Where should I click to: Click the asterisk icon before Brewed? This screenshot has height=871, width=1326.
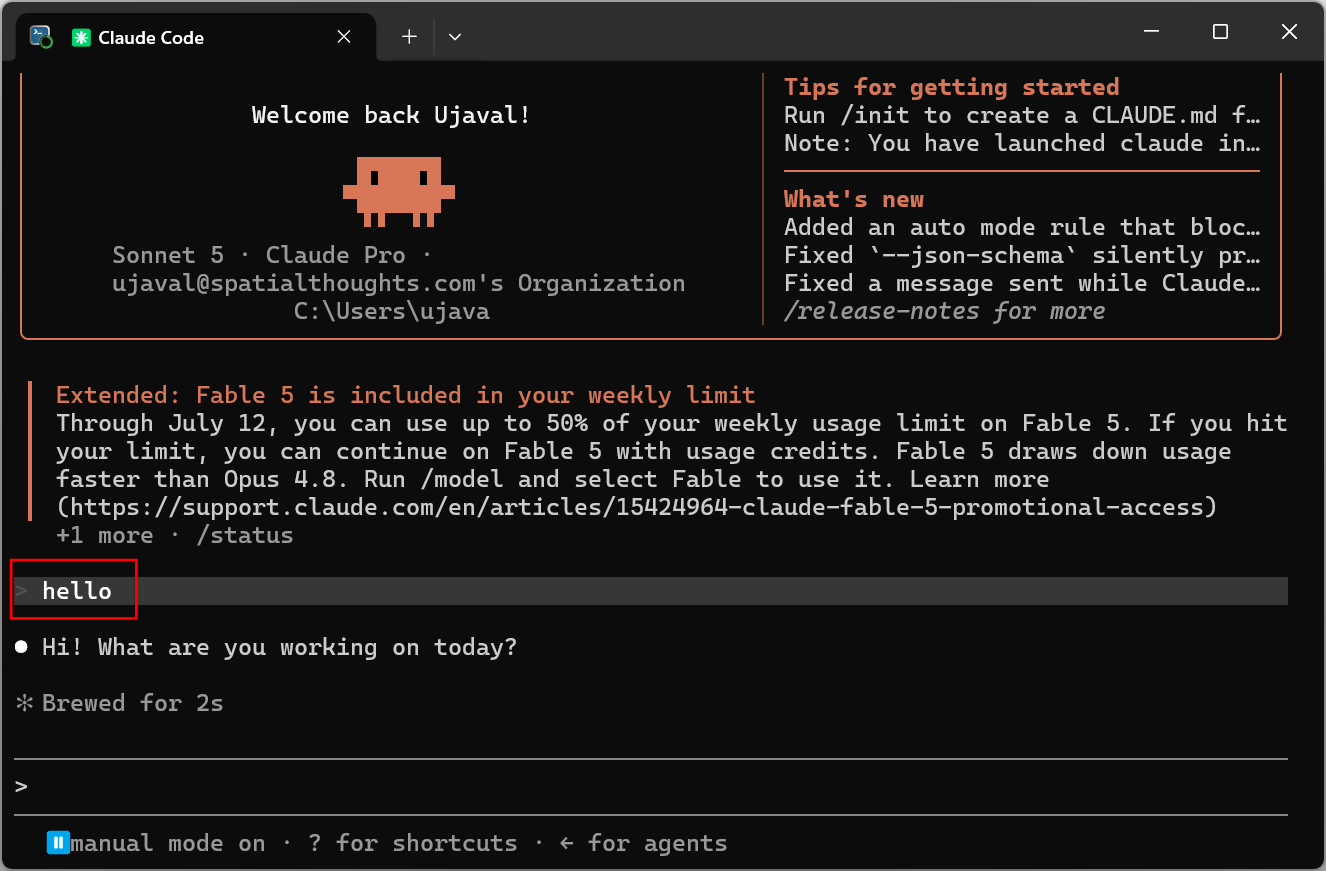pyautogui.click(x=24, y=703)
